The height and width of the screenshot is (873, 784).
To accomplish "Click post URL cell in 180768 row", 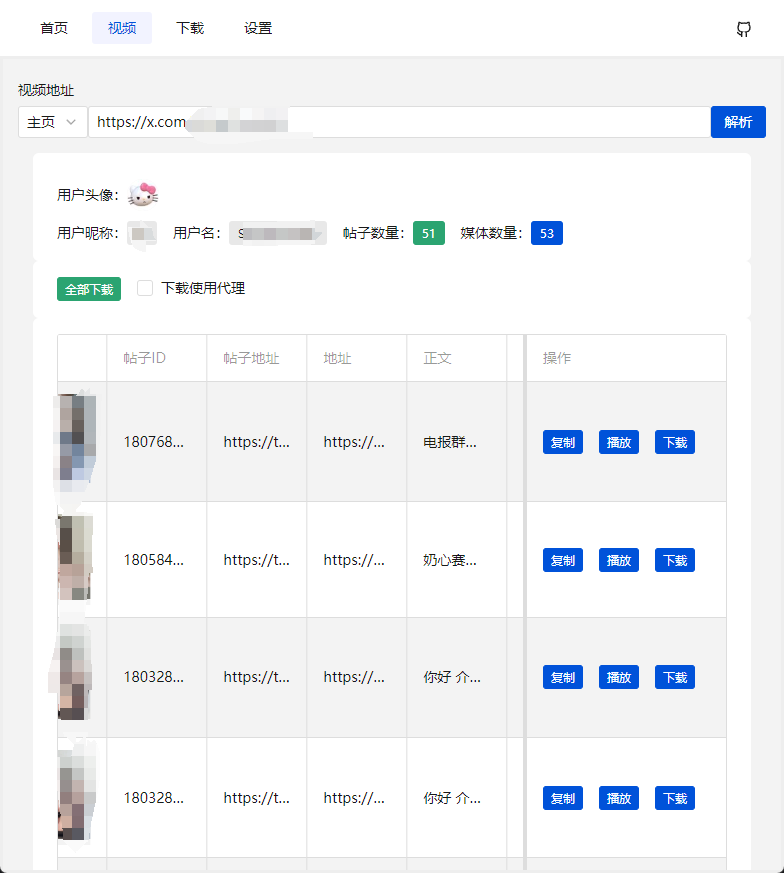I will coord(257,442).
